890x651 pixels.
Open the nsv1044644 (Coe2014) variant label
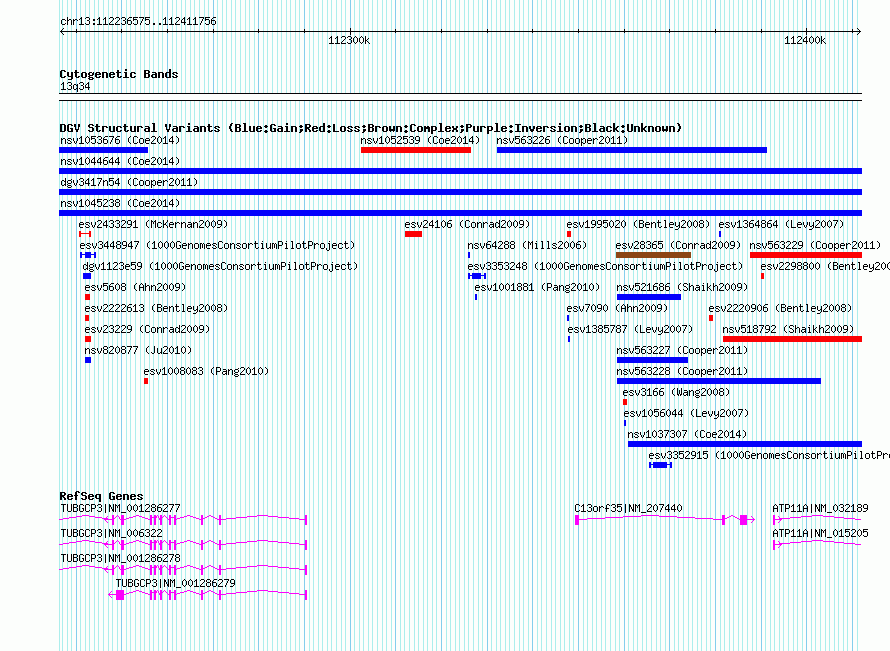120,161
